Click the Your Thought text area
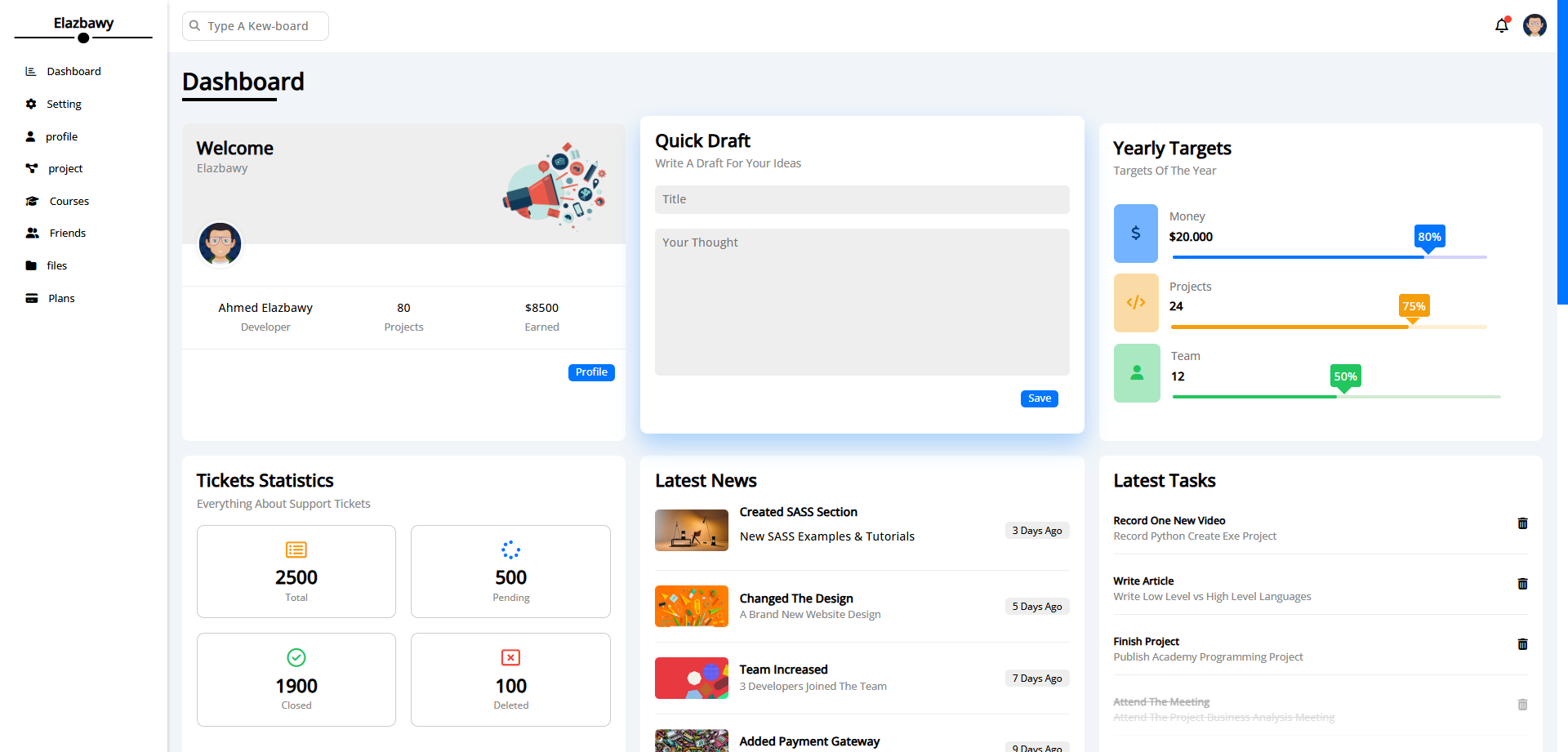The image size is (1568, 752). coord(862,302)
